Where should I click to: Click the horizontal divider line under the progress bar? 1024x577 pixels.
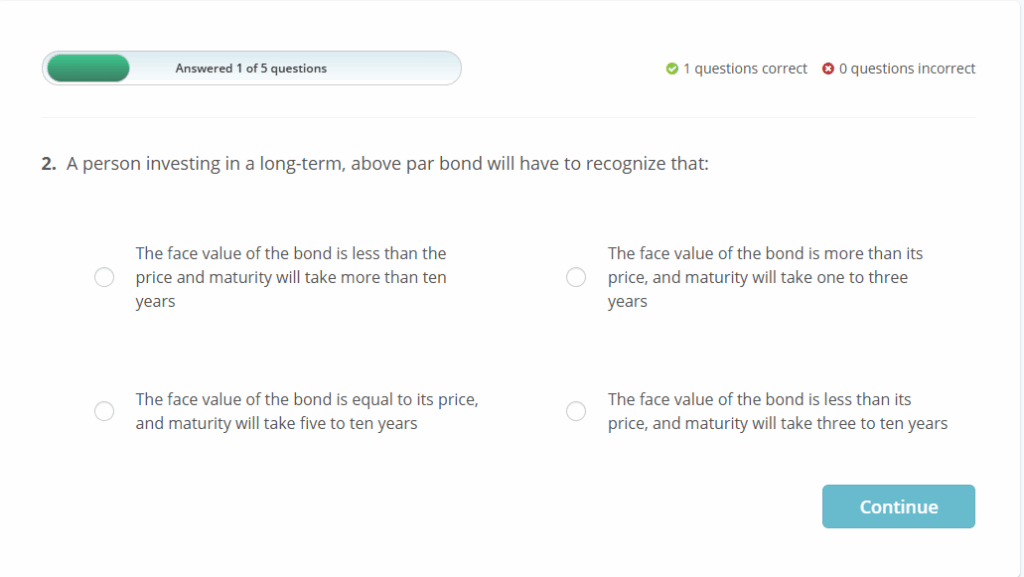point(508,118)
